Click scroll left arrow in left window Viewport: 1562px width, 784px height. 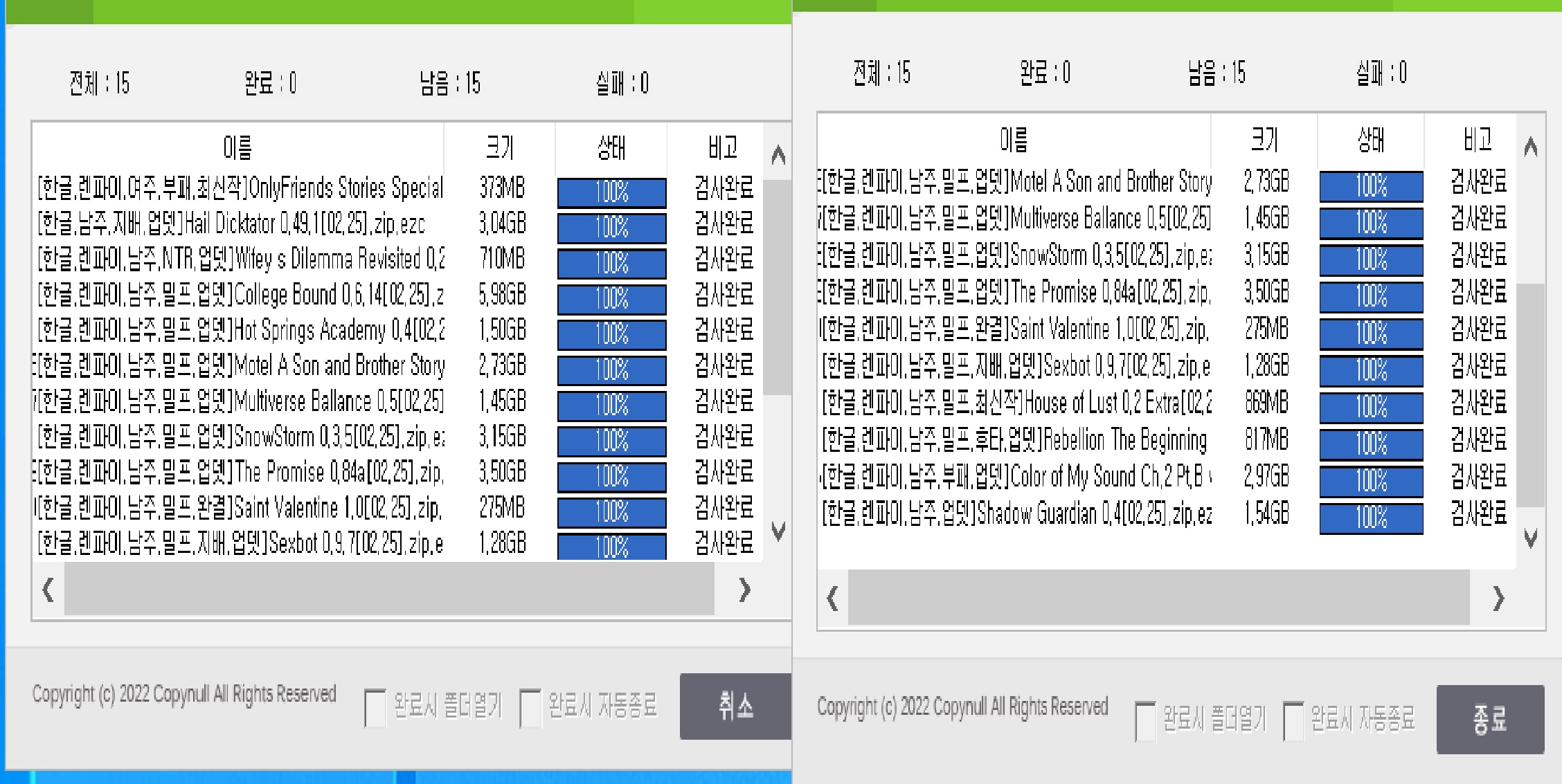tap(48, 590)
